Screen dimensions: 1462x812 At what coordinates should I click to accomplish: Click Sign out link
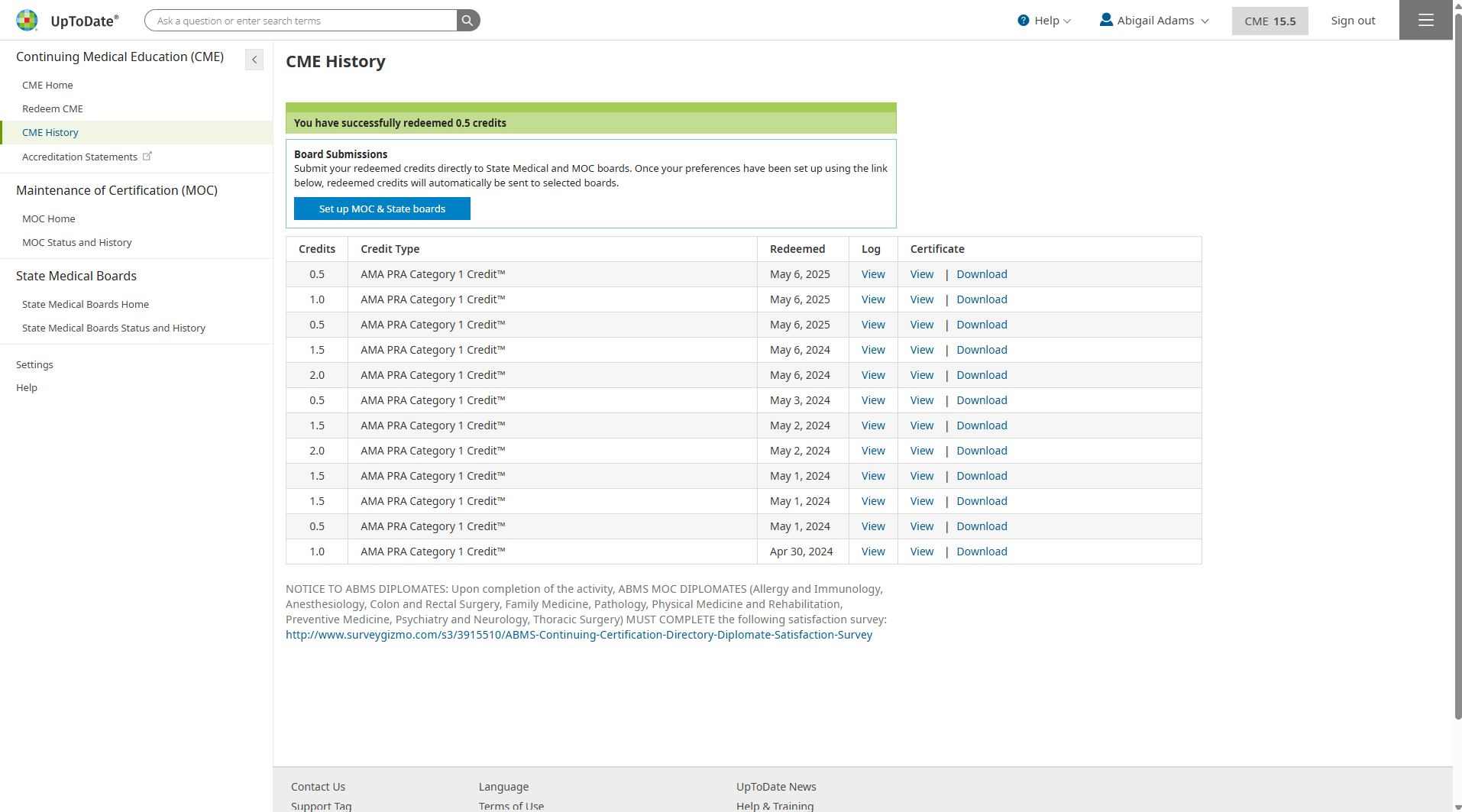point(1353,21)
